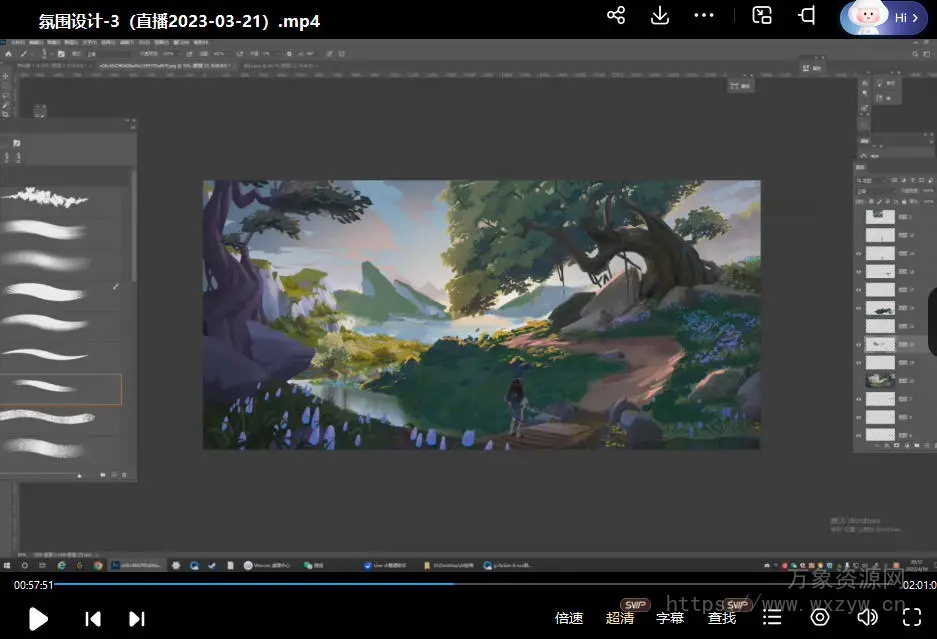937x639 pixels.
Task: Click the play button
Action: tap(38, 618)
